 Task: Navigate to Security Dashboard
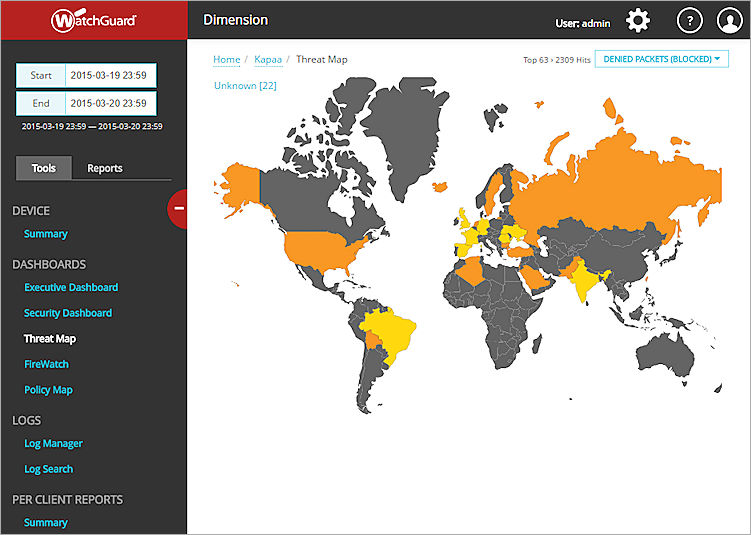[68, 313]
